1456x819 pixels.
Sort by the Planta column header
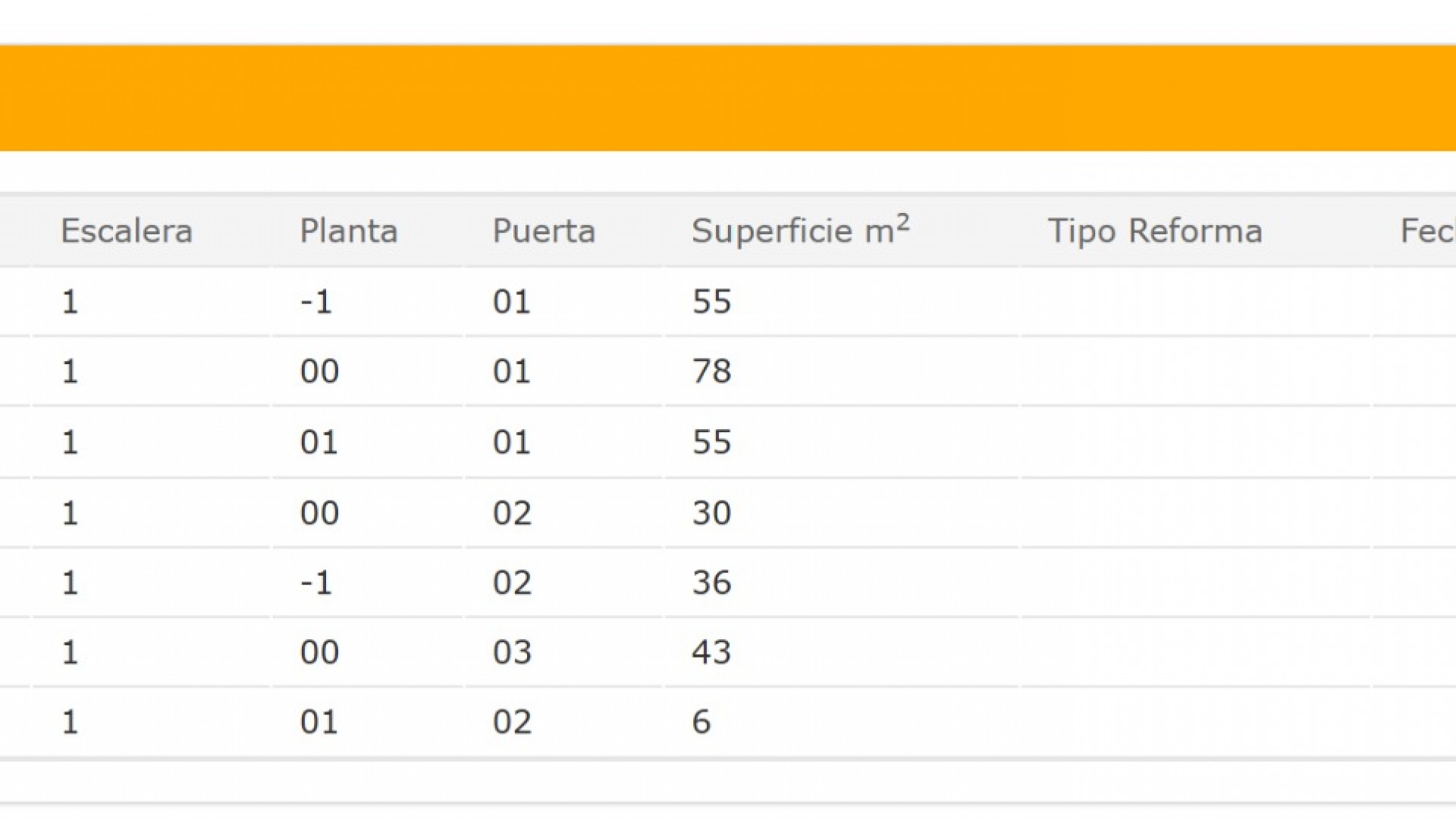point(349,231)
